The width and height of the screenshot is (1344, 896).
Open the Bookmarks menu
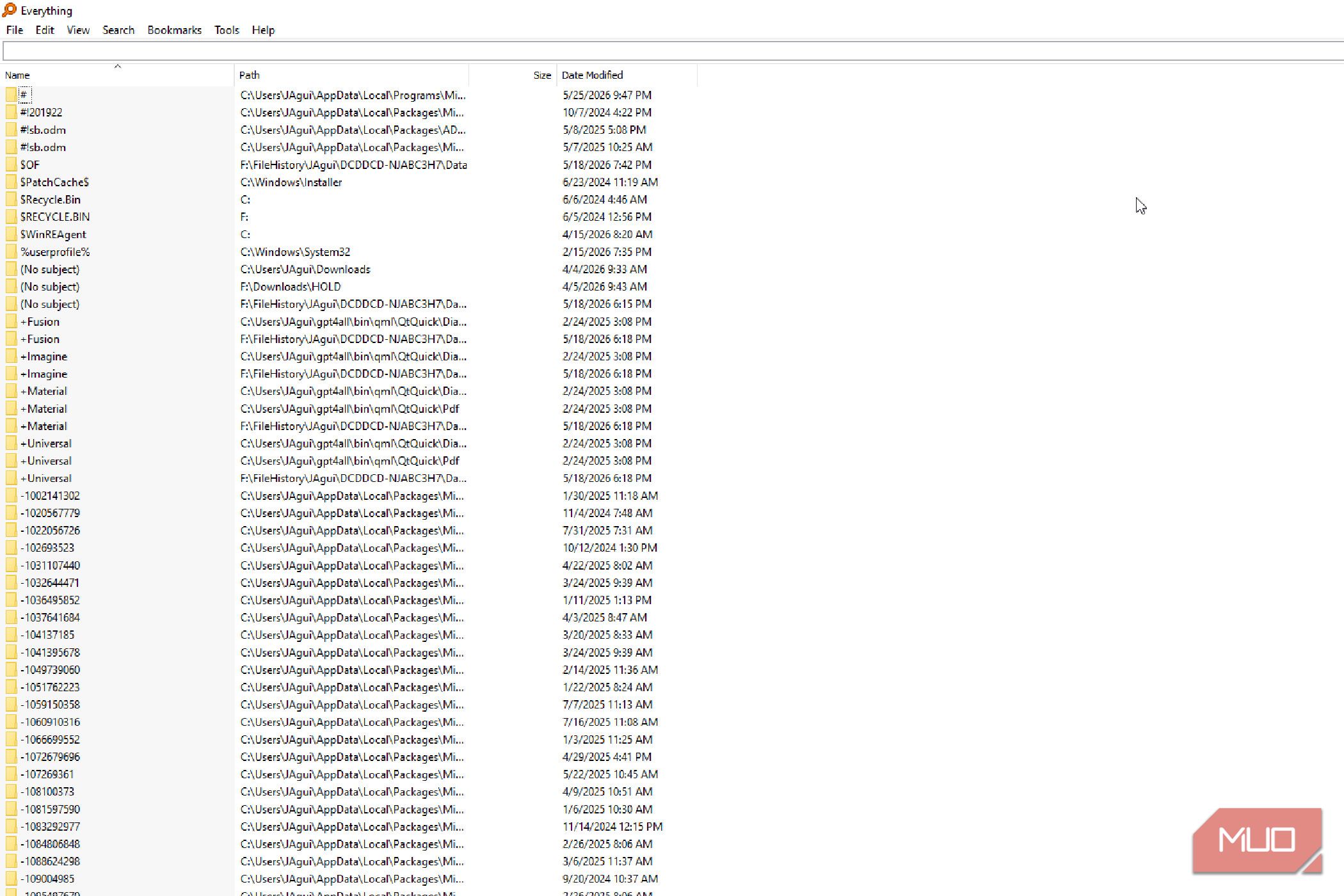coord(174,30)
